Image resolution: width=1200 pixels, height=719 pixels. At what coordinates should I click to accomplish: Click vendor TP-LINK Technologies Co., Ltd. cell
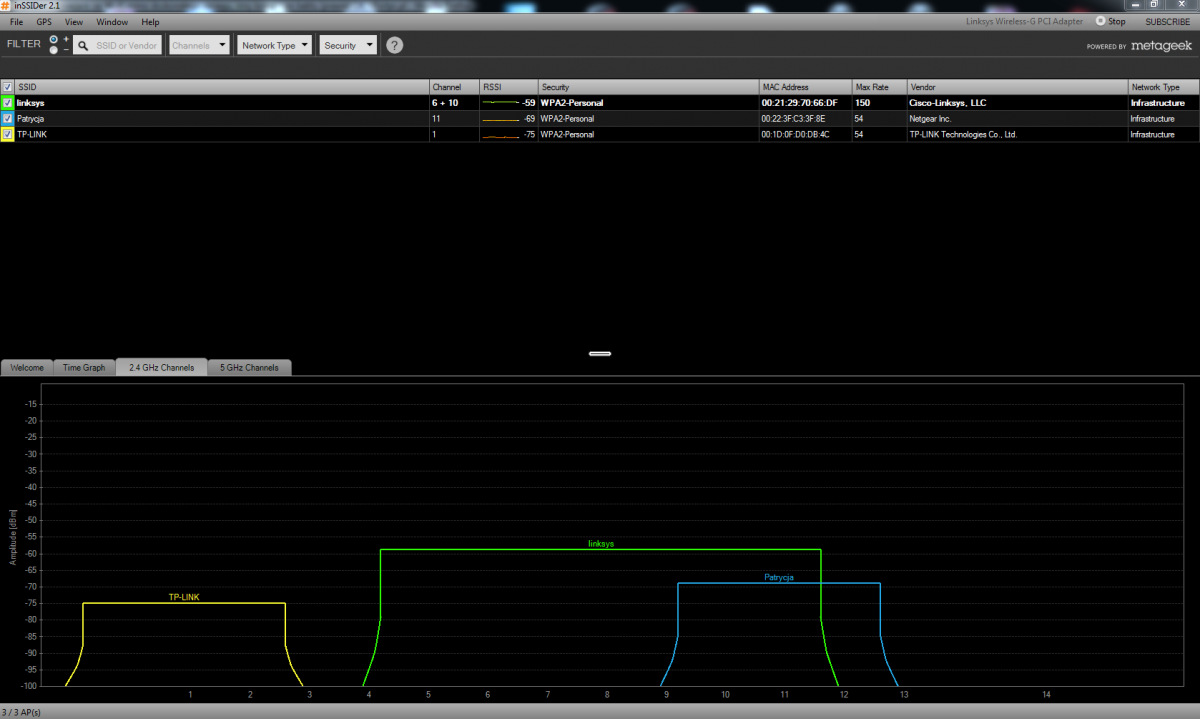tap(1017, 134)
